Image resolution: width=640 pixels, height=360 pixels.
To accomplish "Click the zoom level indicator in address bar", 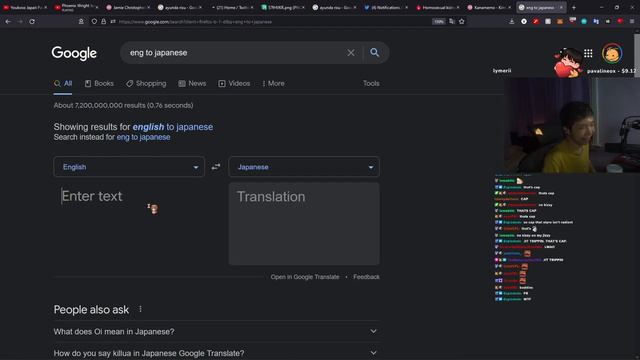I will [439, 22].
